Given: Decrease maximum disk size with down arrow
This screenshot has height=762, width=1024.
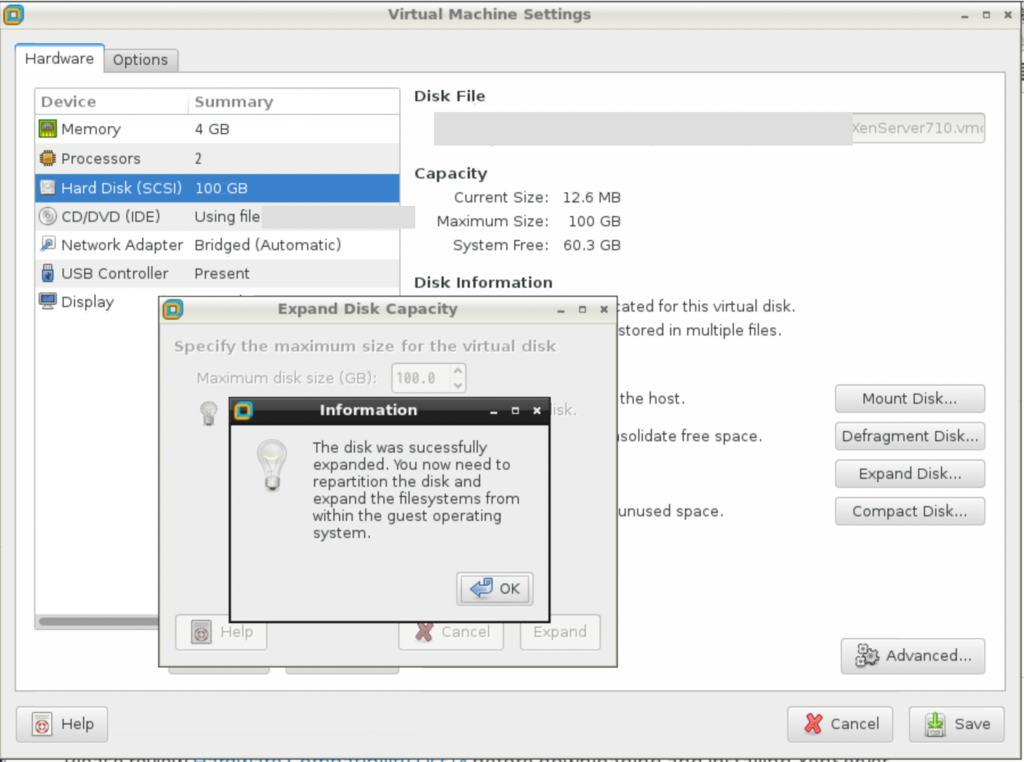Looking at the screenshot, I should (x=458, y=385).
